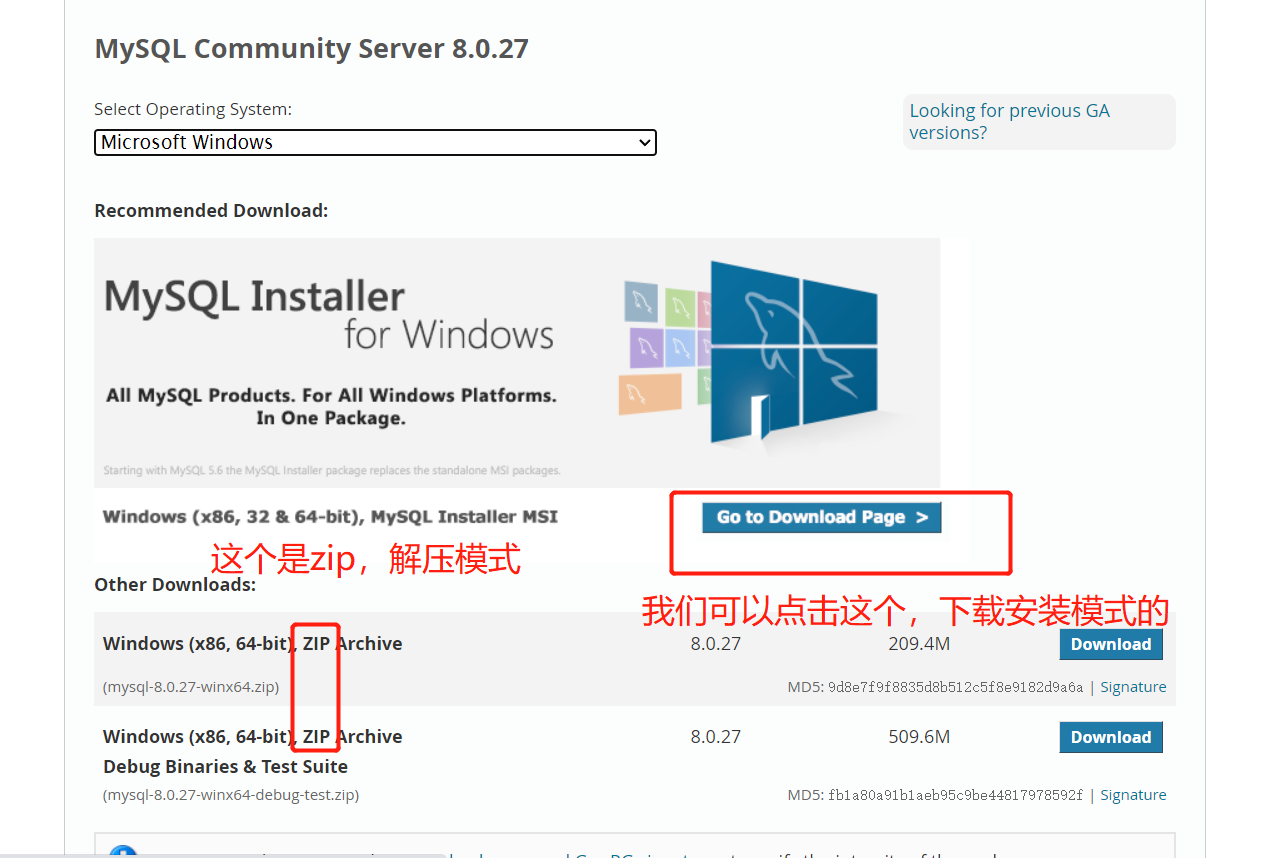Select the (mysql-8.0.27-winx64.zip) filename text

[x=191, y=687]
